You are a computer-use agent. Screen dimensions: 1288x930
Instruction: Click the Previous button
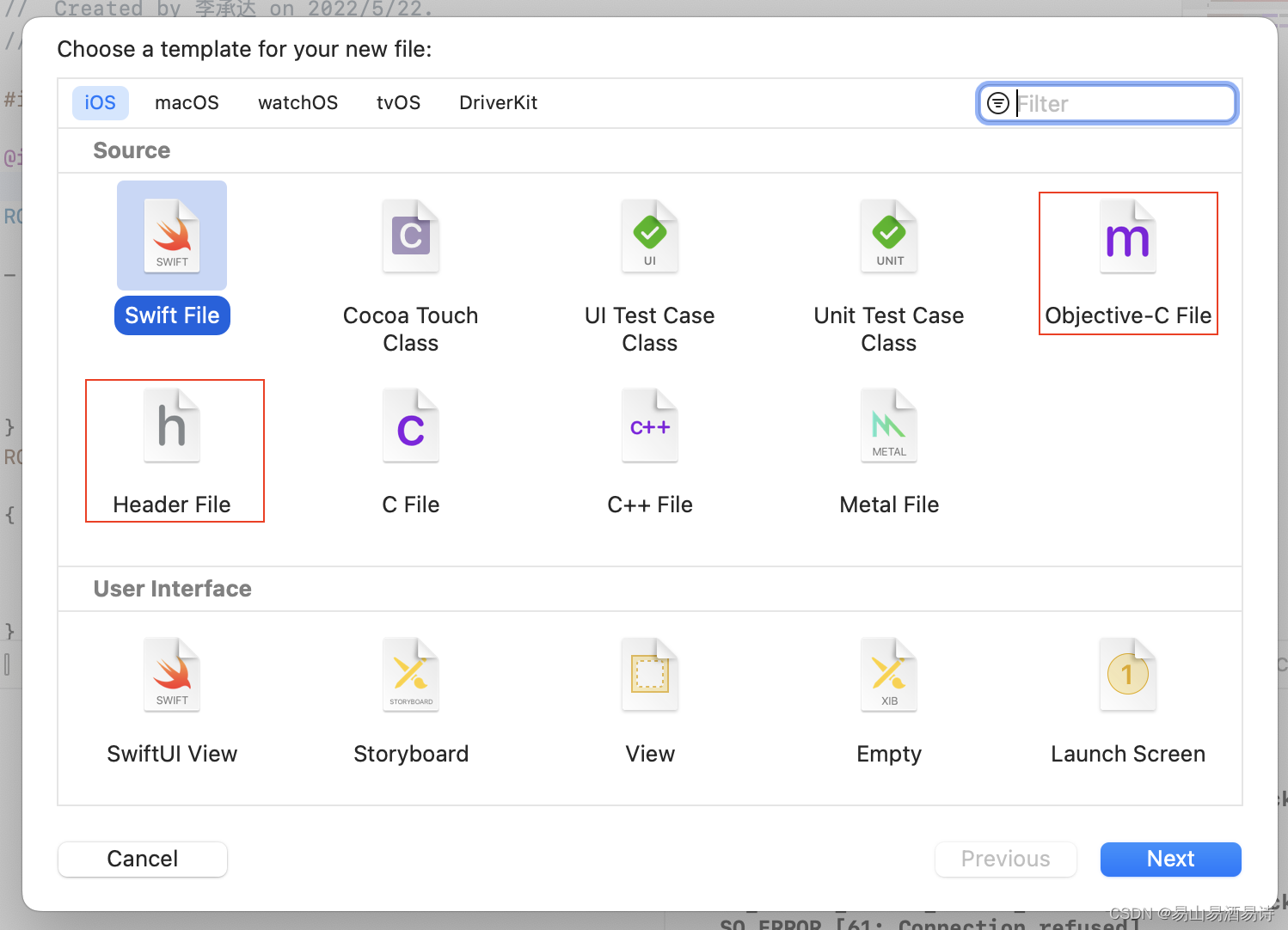1006,859
